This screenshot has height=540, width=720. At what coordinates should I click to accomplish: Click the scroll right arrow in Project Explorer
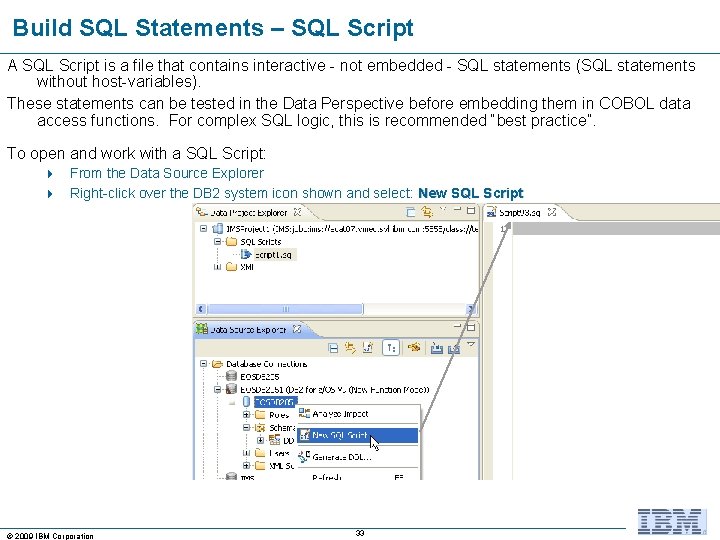tap(471, 309)
